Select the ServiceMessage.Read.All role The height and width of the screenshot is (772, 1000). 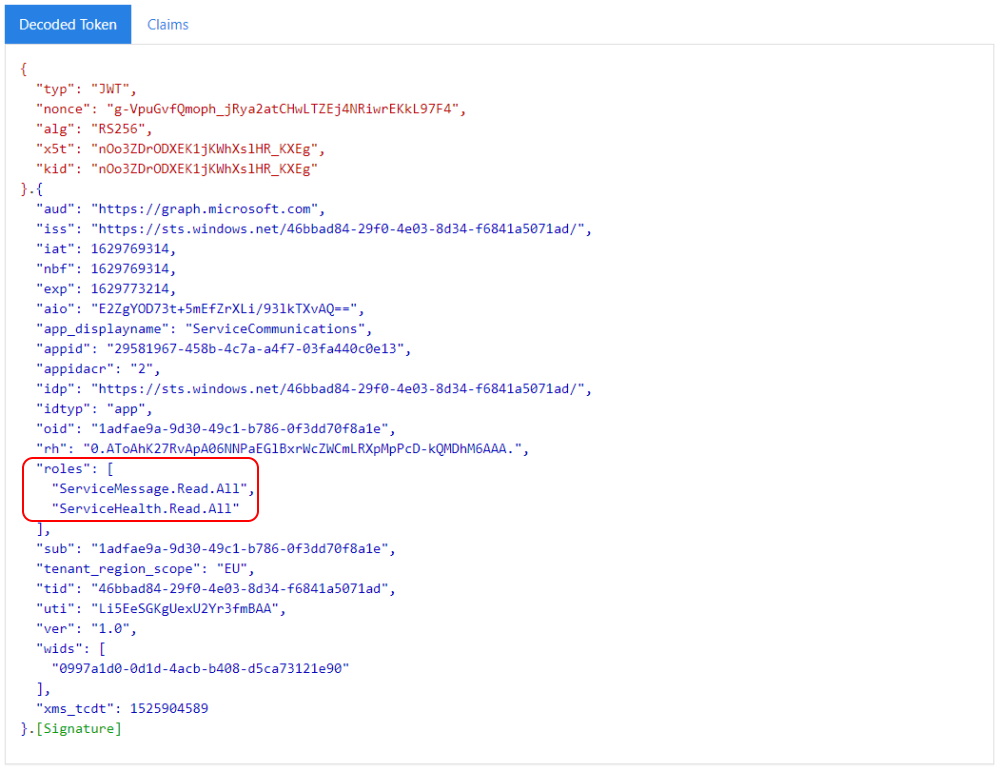click(x=149, y=489)
